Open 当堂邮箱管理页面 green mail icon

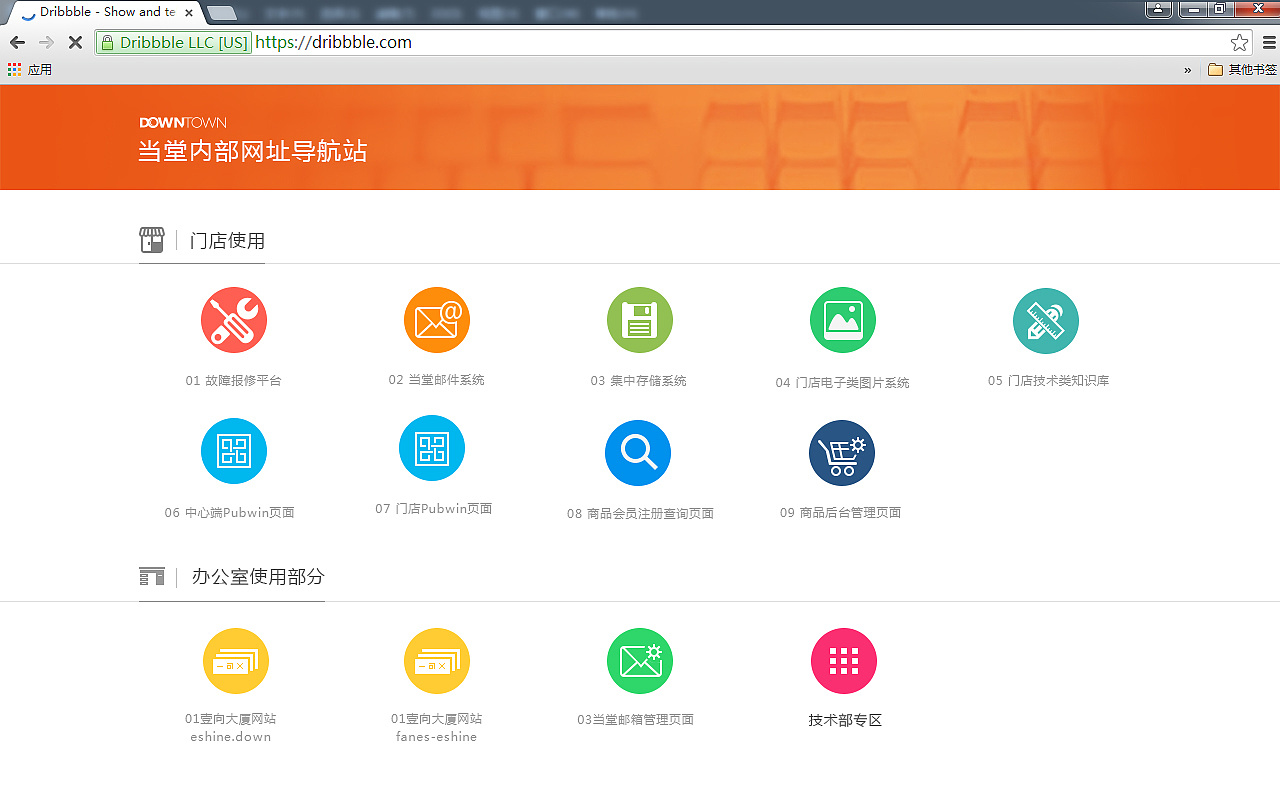coord(640,660)
